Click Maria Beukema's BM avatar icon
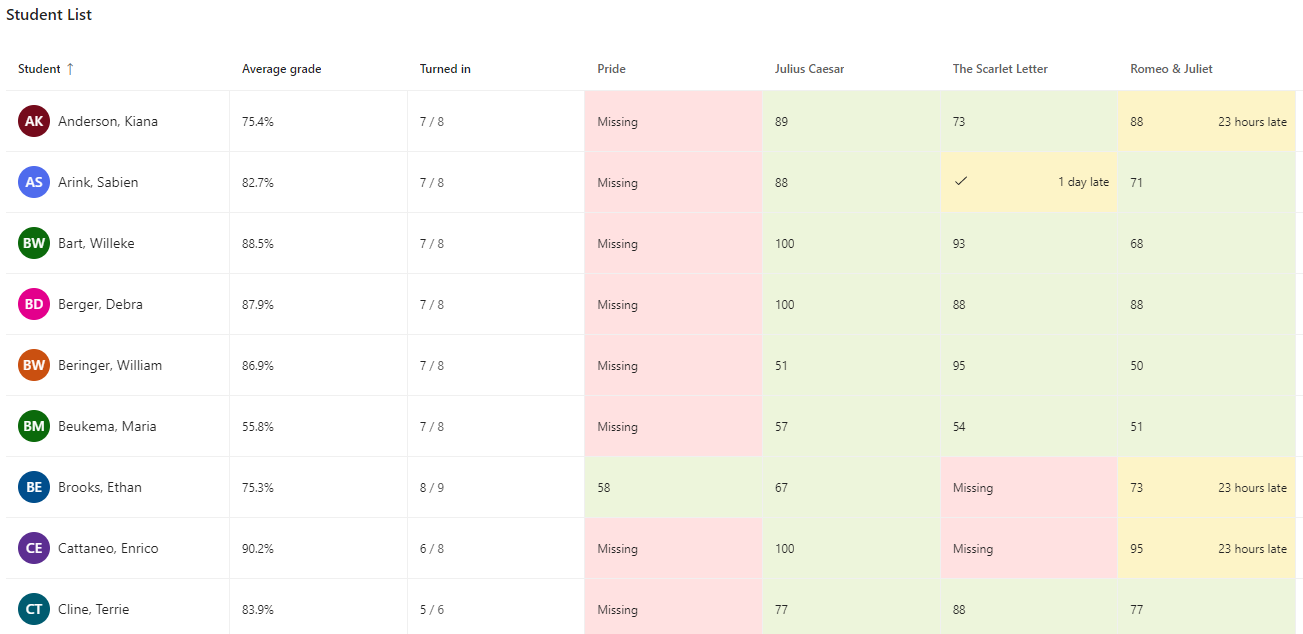 [33, 425]
